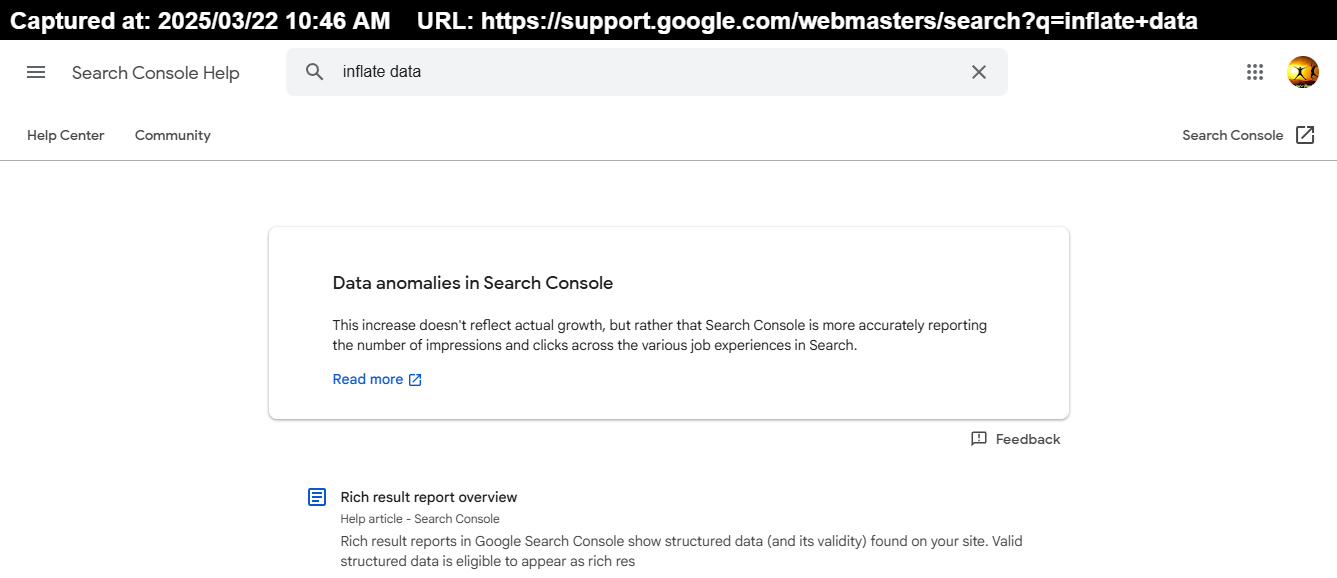Switch to the Community tab

point(173,135)
